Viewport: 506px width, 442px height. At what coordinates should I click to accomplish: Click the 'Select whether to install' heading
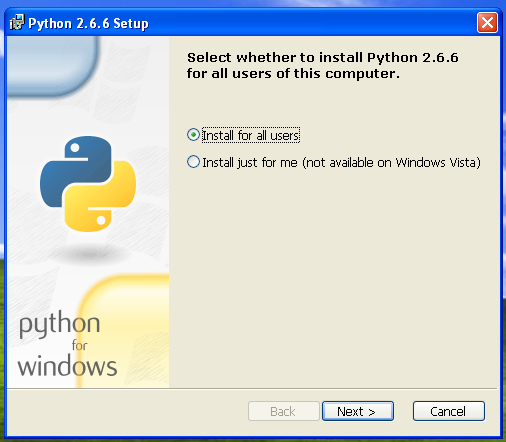coord(322,66)
